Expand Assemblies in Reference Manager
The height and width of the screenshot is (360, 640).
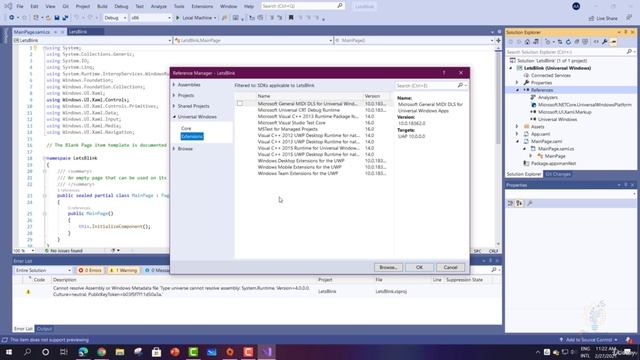pyautogui.click(x=174, y=85)
